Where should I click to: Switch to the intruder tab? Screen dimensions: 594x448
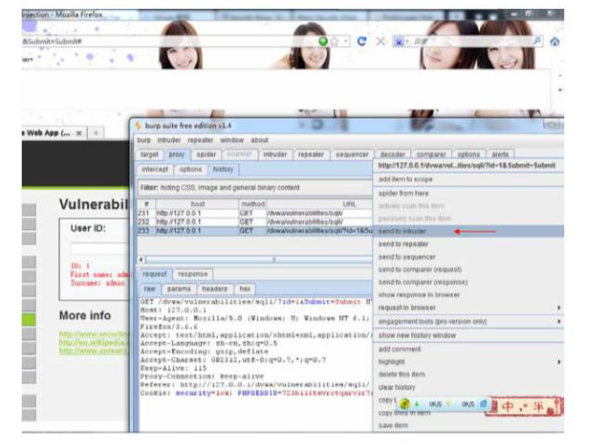pyautogui.click(x=275, y=155)
